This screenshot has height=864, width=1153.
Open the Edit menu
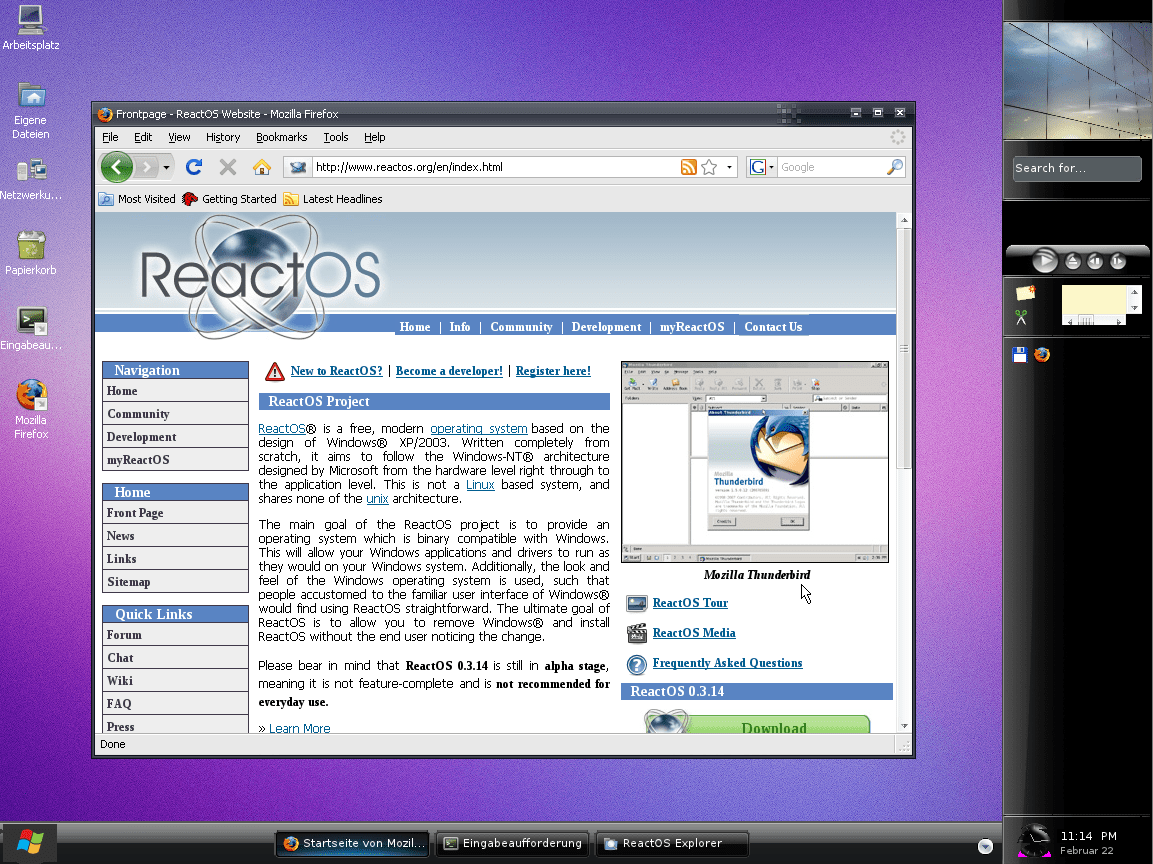pyautogui.click(x=143, y=138)
